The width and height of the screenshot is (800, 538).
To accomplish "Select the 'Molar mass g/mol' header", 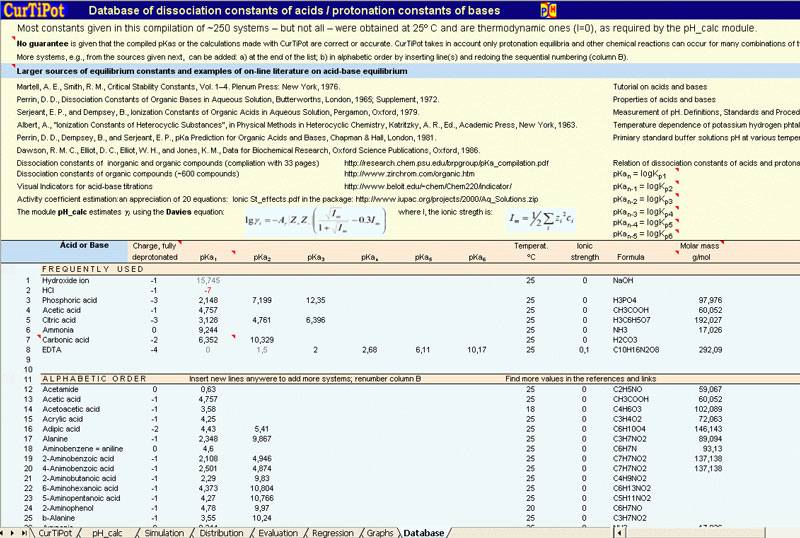I will click(699, 252).
